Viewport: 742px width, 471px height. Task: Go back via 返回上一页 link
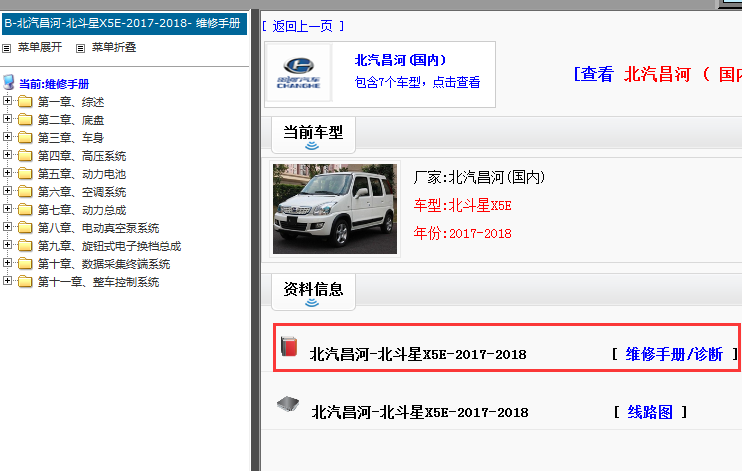tap(303, 26)
